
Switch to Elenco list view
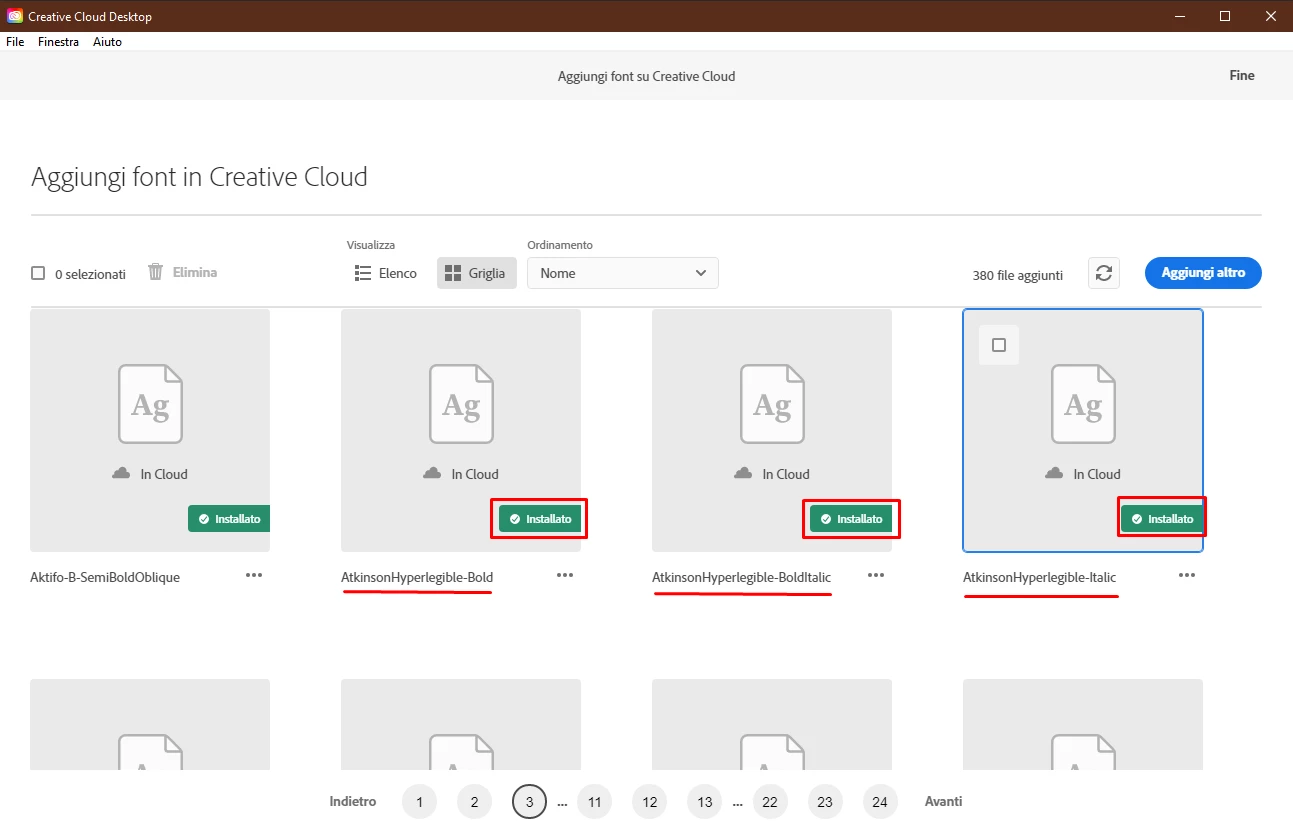pos(386,273)
